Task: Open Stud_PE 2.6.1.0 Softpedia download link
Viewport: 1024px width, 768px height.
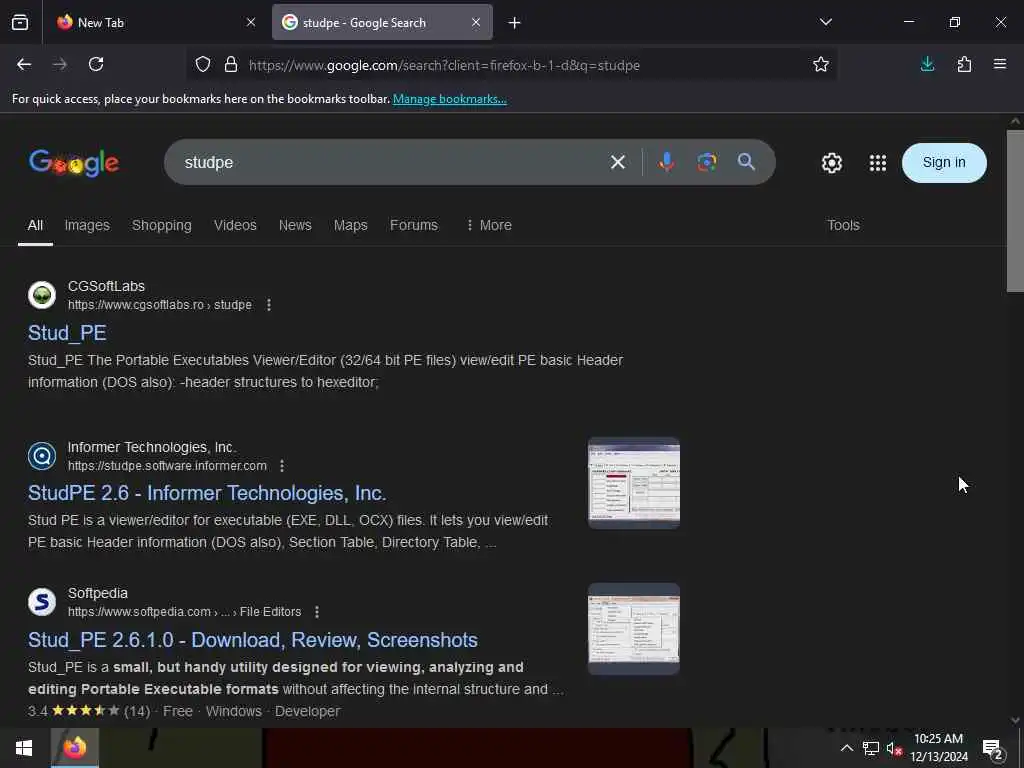Action: (x=253, y=640)
